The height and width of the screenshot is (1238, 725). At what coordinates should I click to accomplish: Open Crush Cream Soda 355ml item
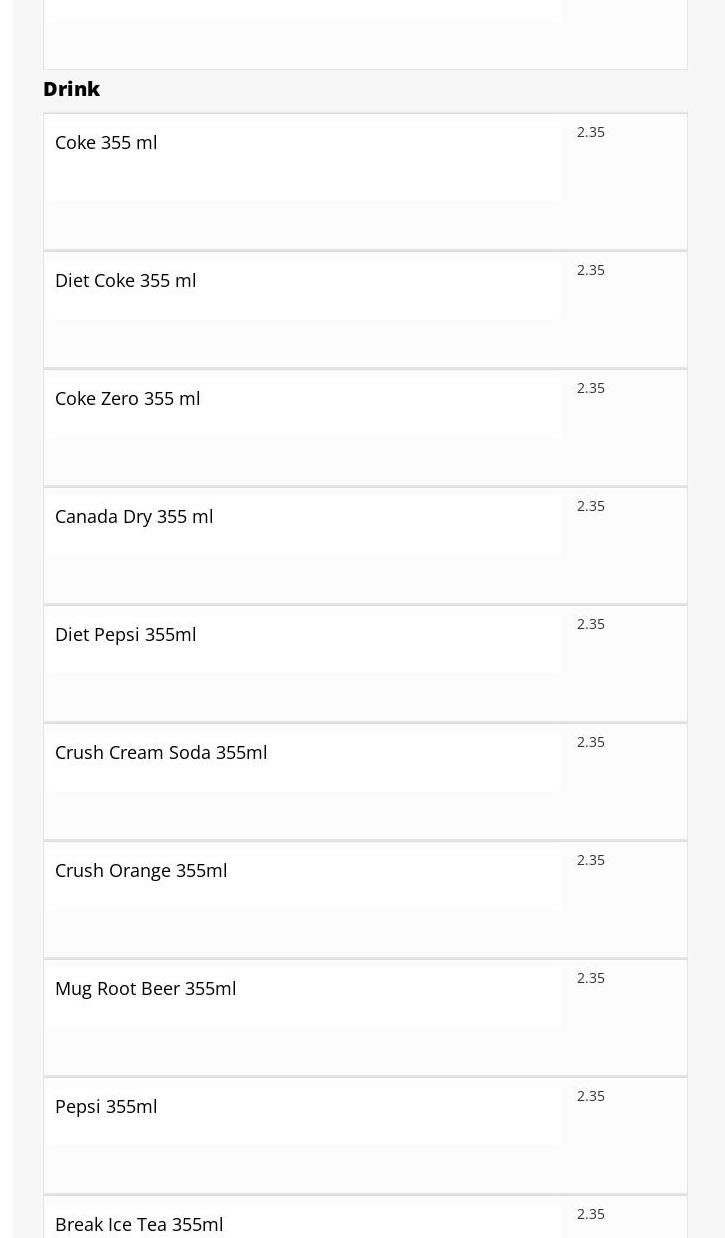(x=161, y=753)
